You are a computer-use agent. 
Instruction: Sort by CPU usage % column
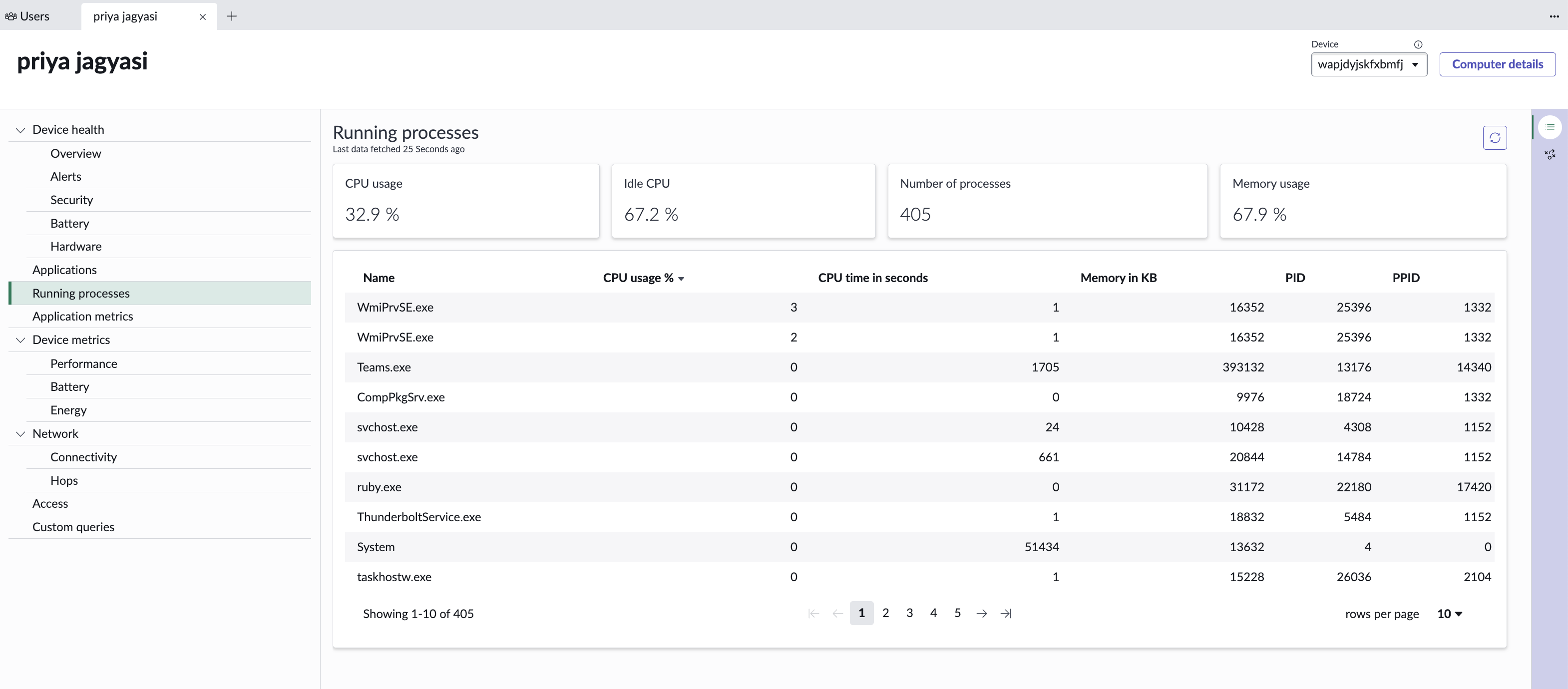pos(643,278)
